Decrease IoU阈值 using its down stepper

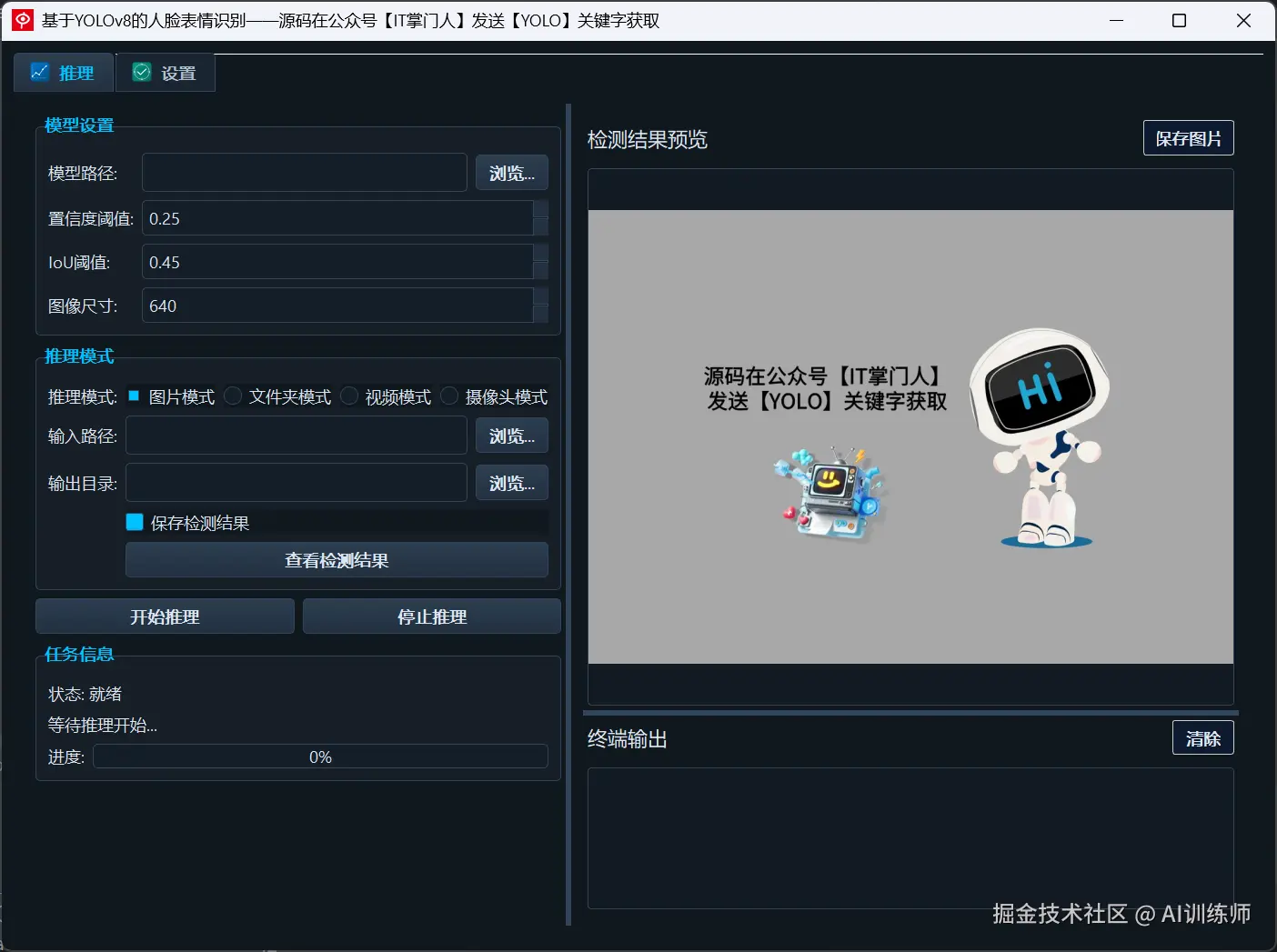(541, 270)
